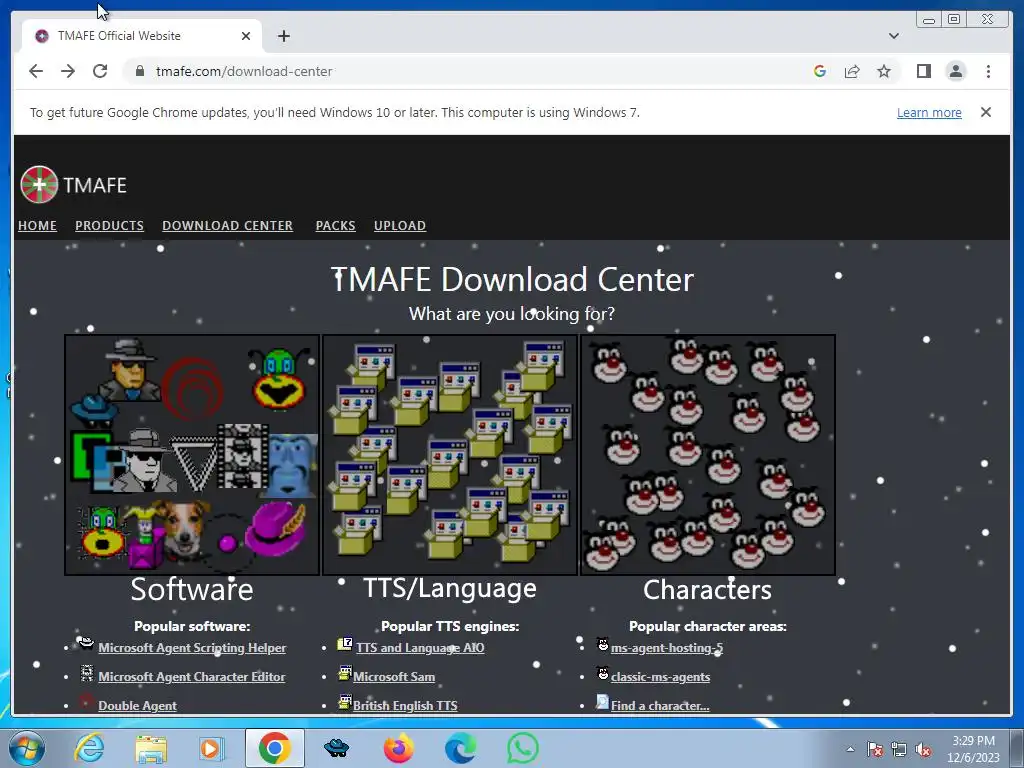This screenshot has height=768, width=1024.
Task: Click icon beside Microsoft Agent Scripting Helper
Action: [x=86, y=643]
